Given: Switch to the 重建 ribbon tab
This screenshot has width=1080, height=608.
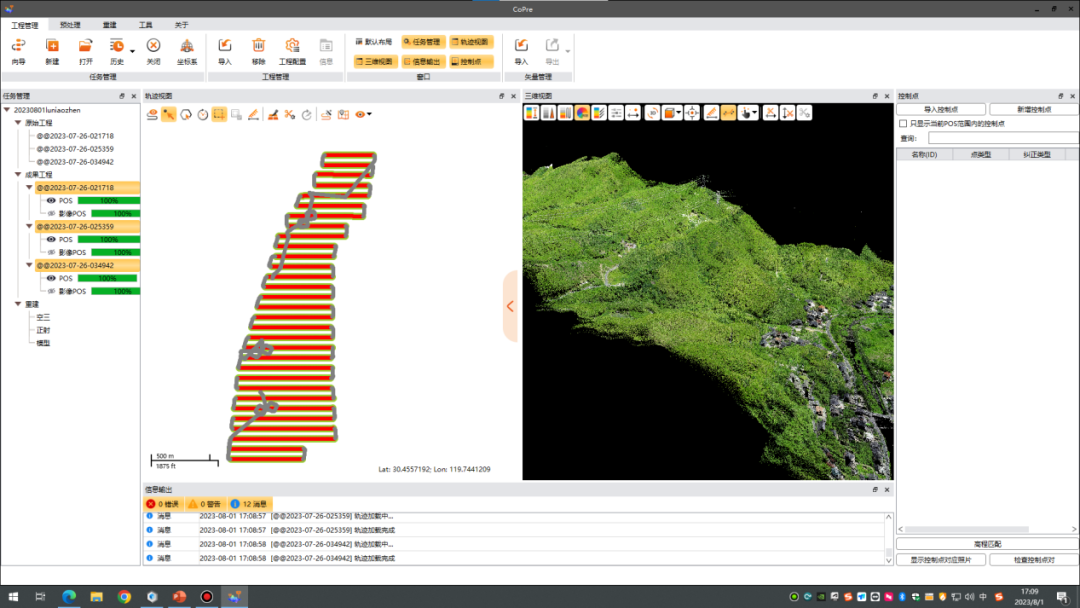Looking at the screenshot, I should (x=110, y=25).
